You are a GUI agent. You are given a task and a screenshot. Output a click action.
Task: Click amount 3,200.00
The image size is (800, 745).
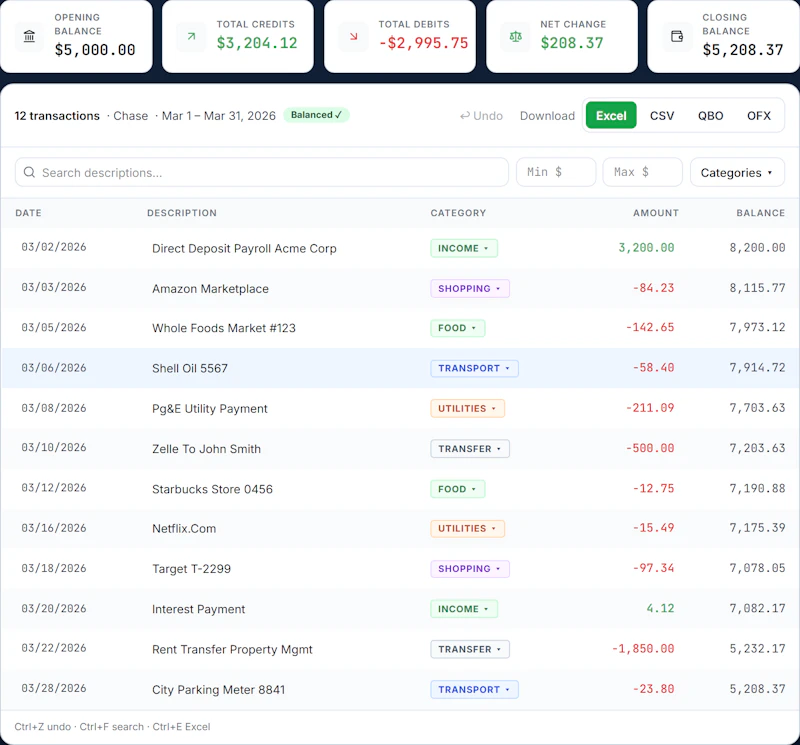(x=646, y=248)
